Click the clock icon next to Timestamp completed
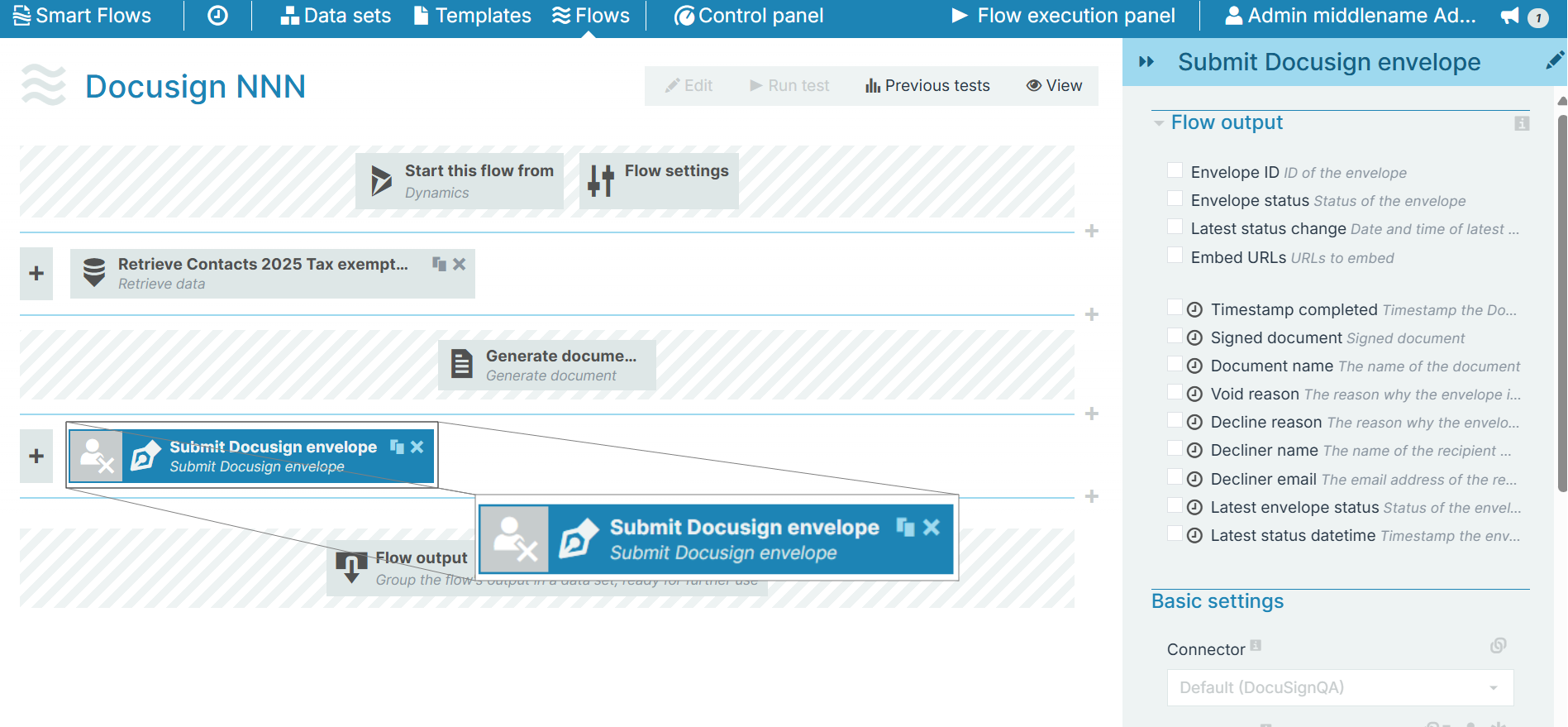 (x=1194, y=309)
